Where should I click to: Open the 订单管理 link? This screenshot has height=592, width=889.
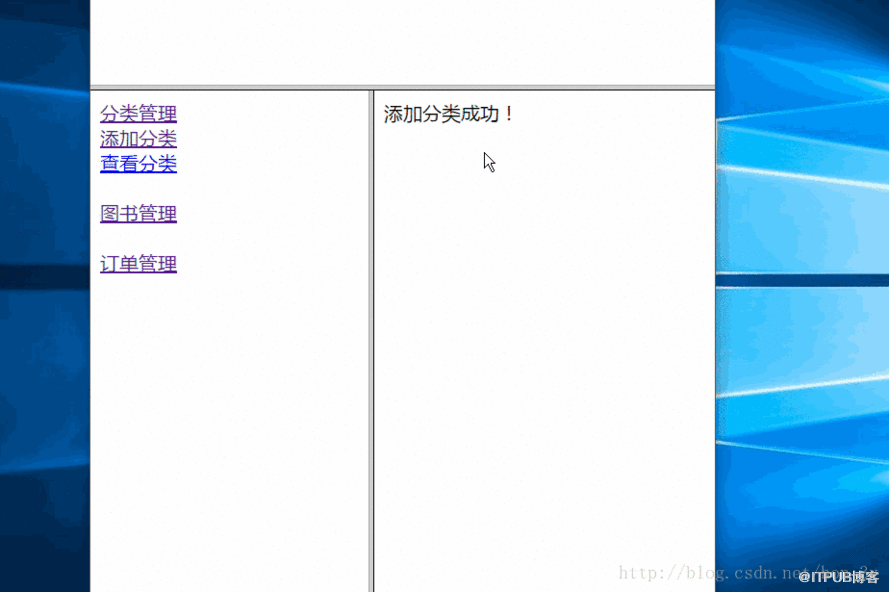138,264
